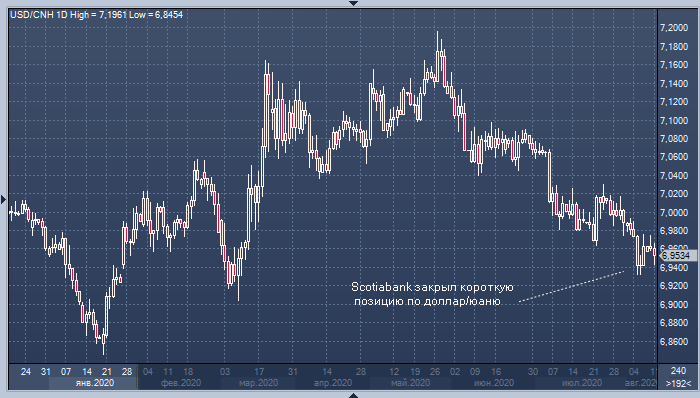Viewport: 700px width, 398px height.
Task: Click date label 11 in February
Action: [x=168, y=371]
